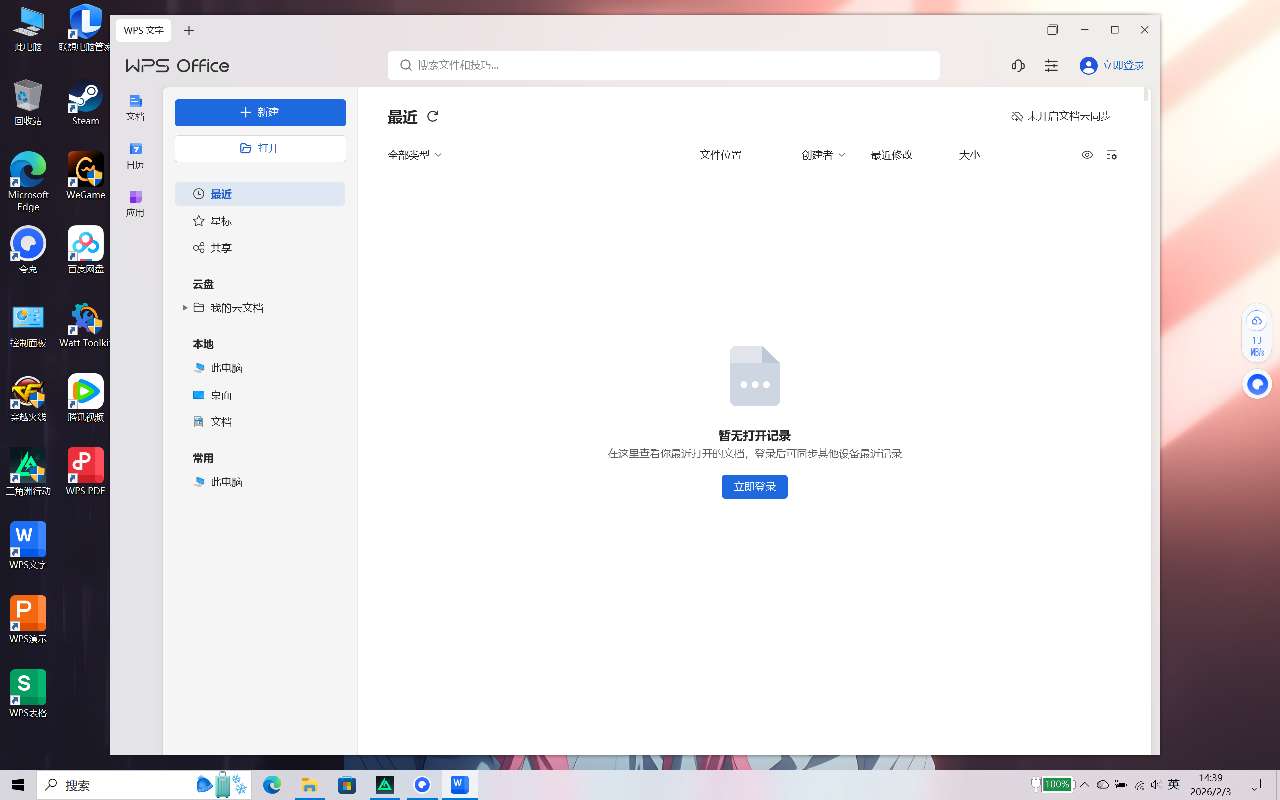Select 文档 documents icon in left rail
Viewport: 1280px width, 800px height.
136,106
